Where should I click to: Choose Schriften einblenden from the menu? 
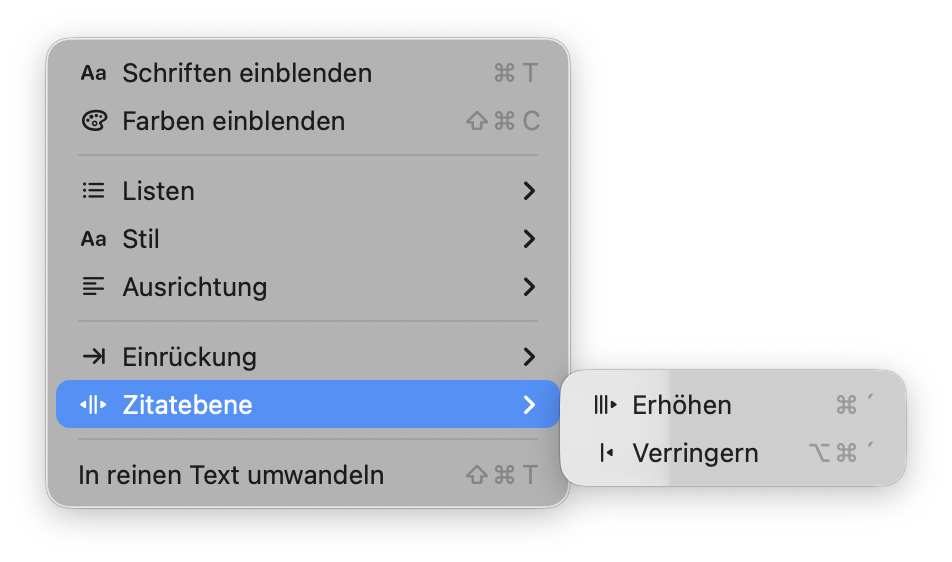click(x=247, y=73)
